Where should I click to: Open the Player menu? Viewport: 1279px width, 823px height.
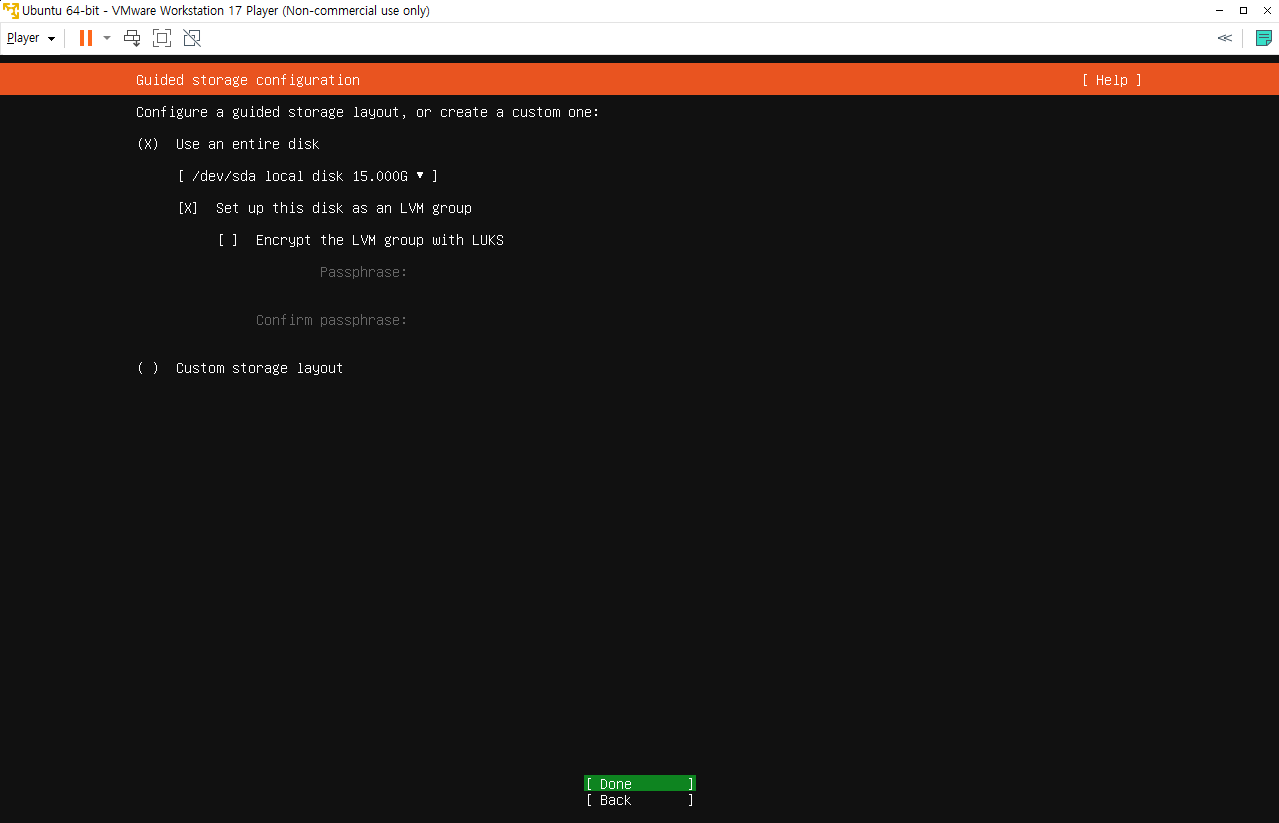tap(31, 38)
